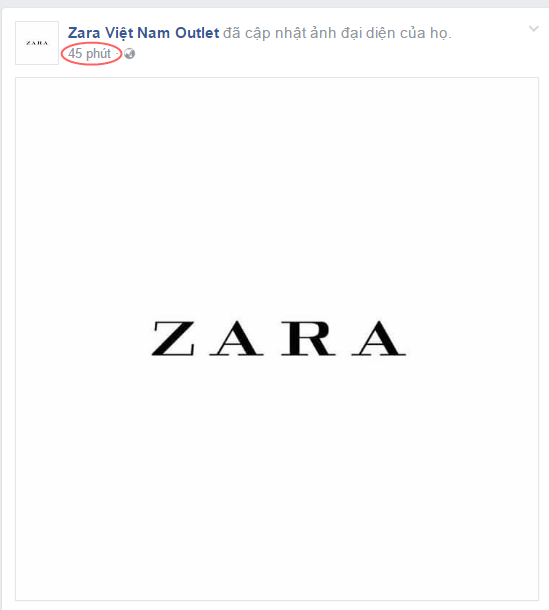Open updated profile photo in viewer
The height and width of the screenshot is (610, 549).
pyautogui.click(x=277, y=339)
